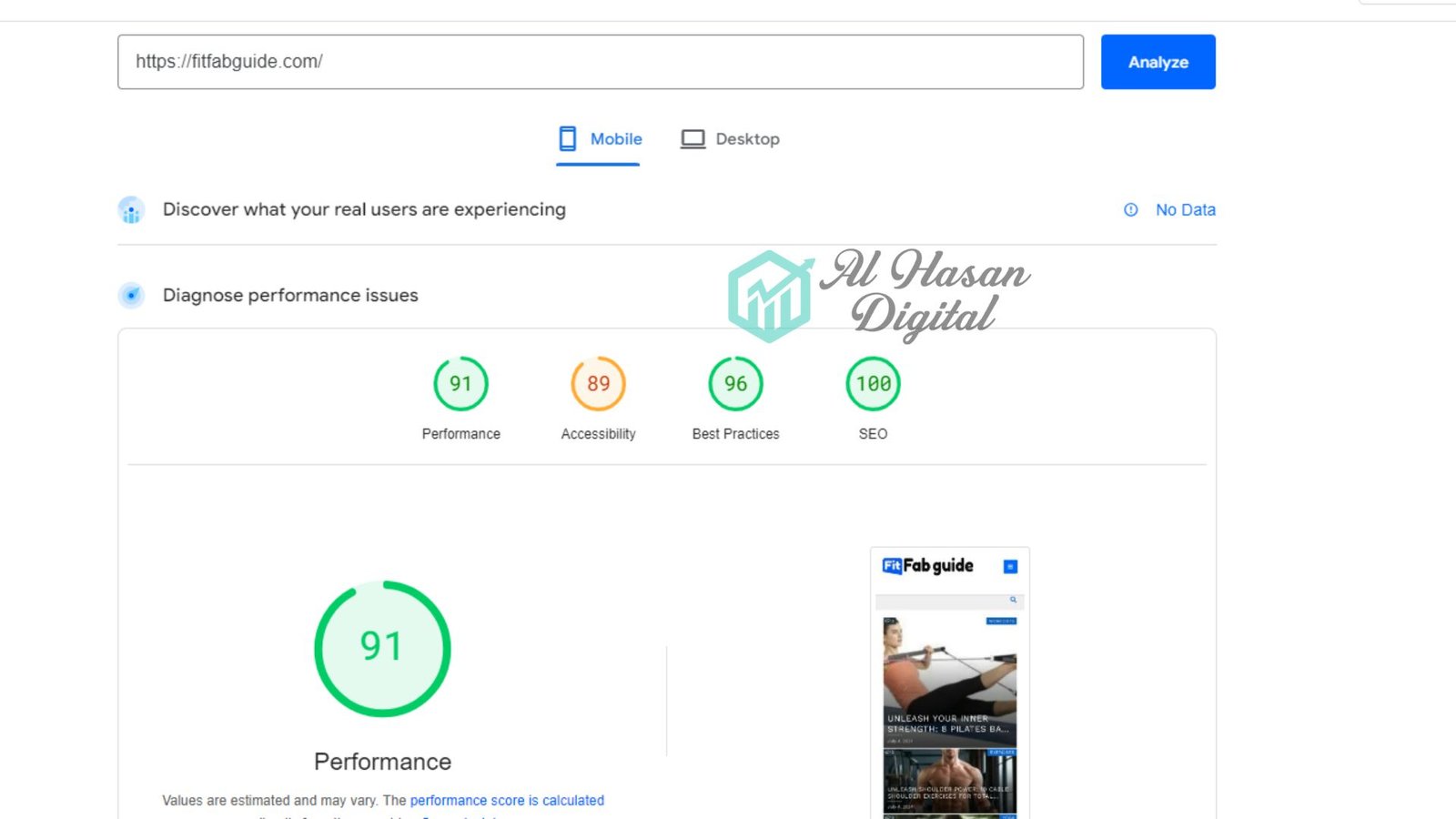The image size is (1456, 819).
Task: Click the Analyze button
Action: coord(1158,62)
